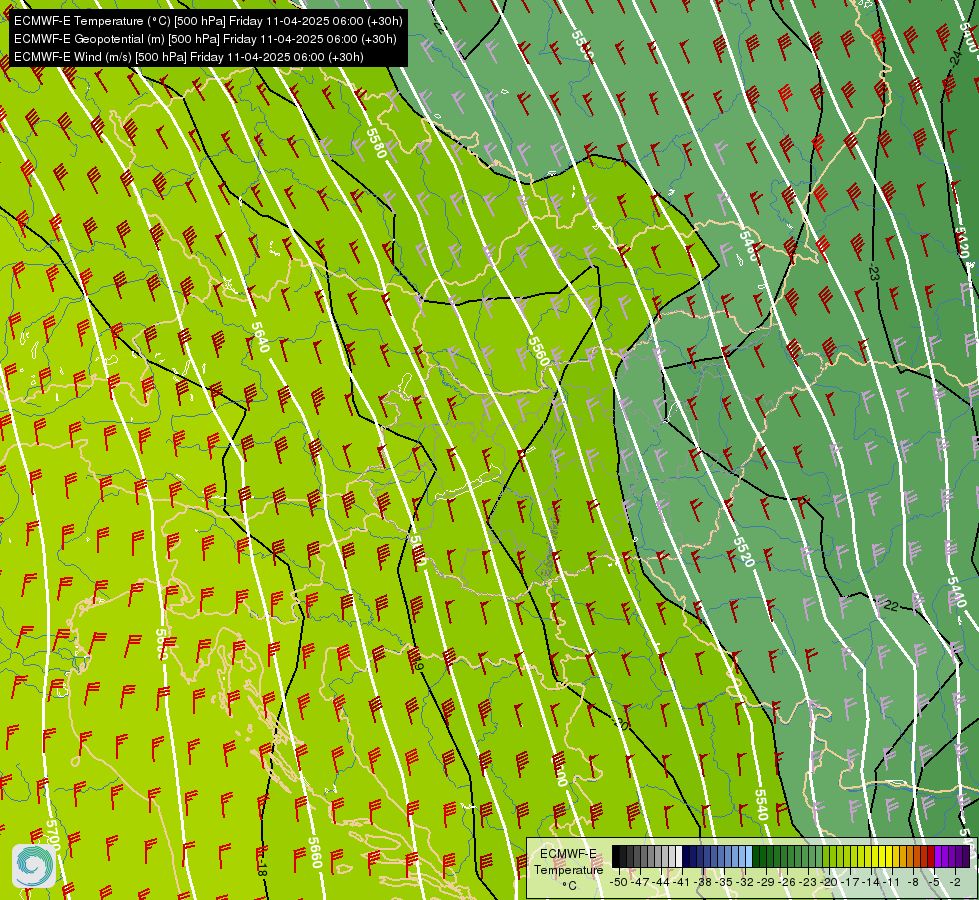The width and height of the screenshot is (979, 900).
Task: Click the 5640 geopotential contour label
Action: (260, 337)
